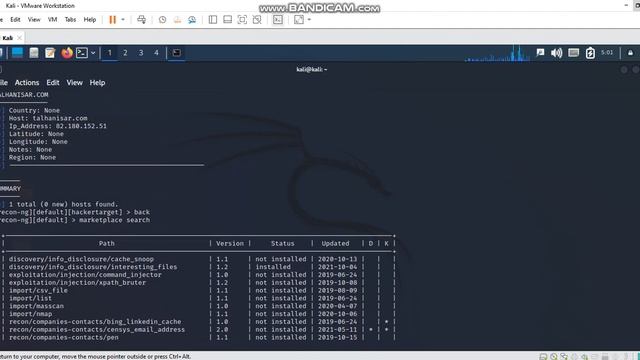Image resolution: width=640 pixels, height=360 pixels.
Task: Open the VMware Tabs menu
Action: (x=70, y=20)
